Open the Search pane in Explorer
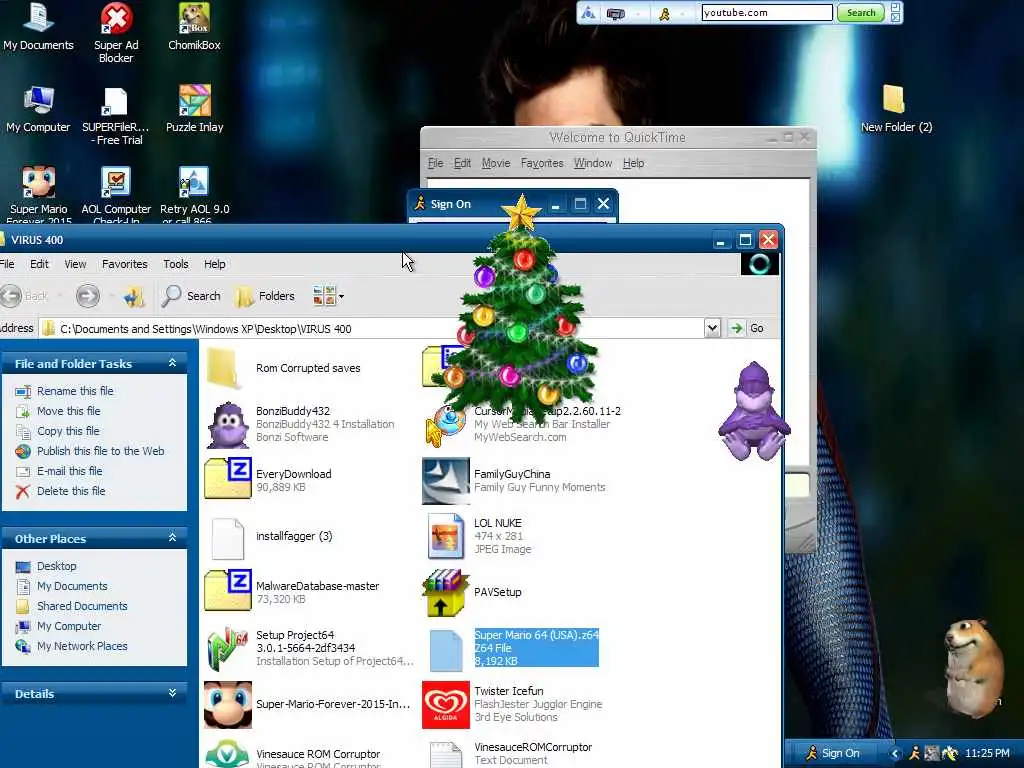The height and width of the screenshot is (768, 1024). (x=191, y=296)
